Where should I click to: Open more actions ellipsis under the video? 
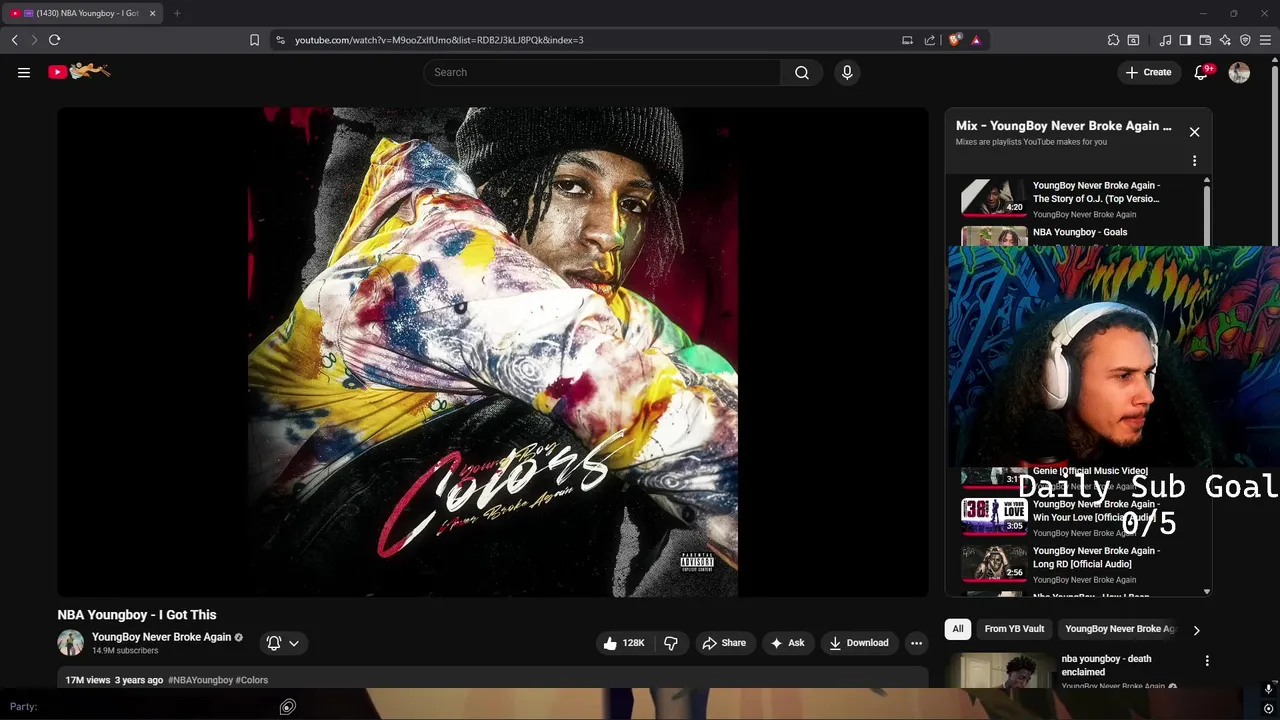click(916, 643)
